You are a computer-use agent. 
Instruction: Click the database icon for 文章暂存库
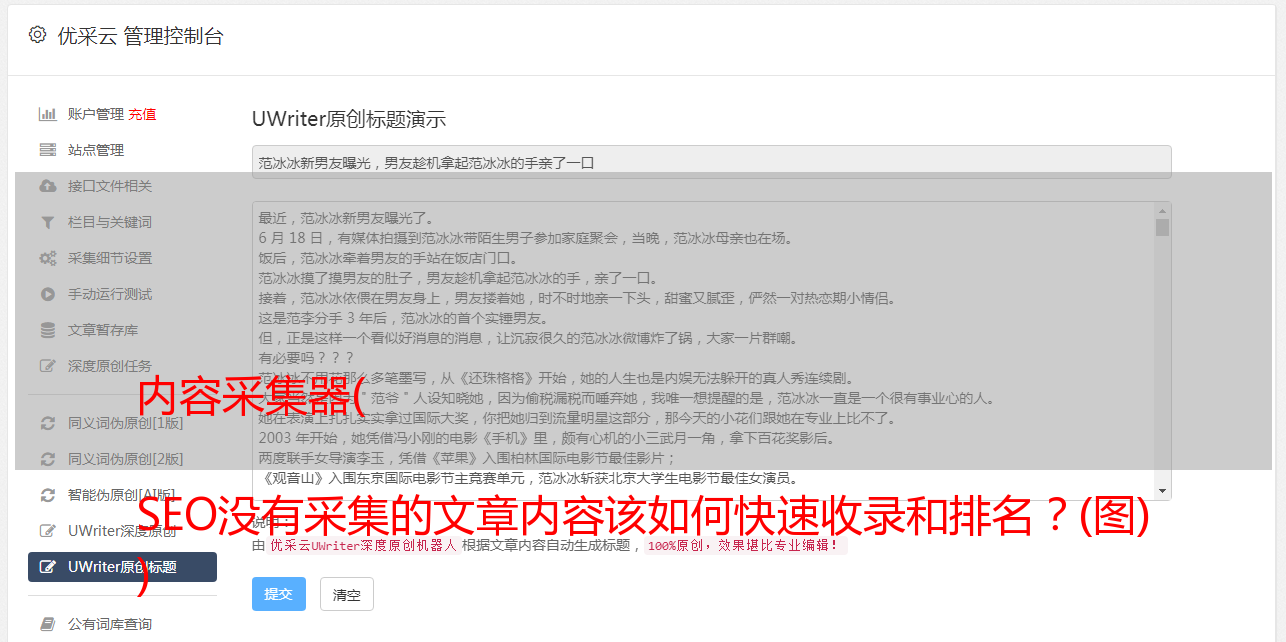(x=47, y=330)
